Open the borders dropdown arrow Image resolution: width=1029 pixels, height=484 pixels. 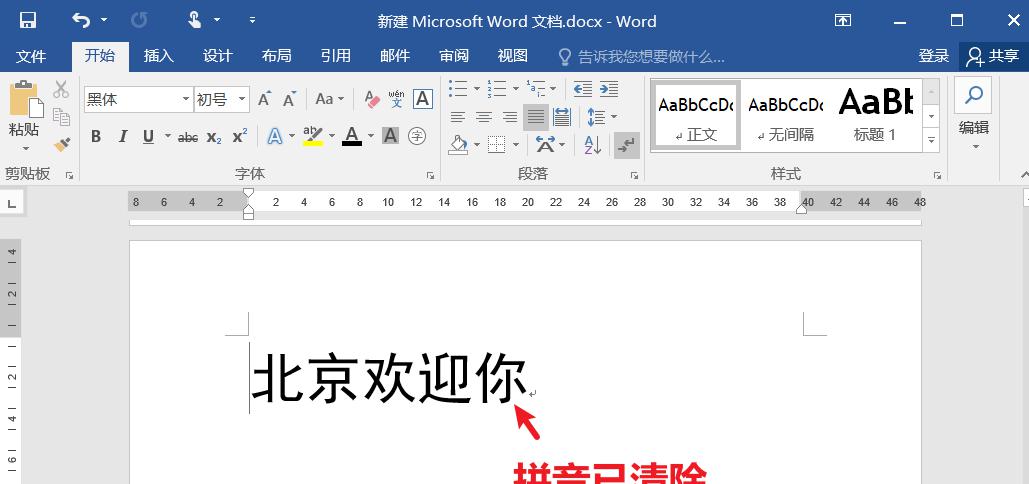tap(516, 144)
